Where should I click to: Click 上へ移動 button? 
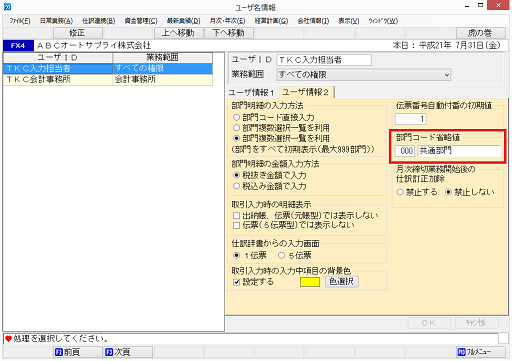(x=178, y=33)
